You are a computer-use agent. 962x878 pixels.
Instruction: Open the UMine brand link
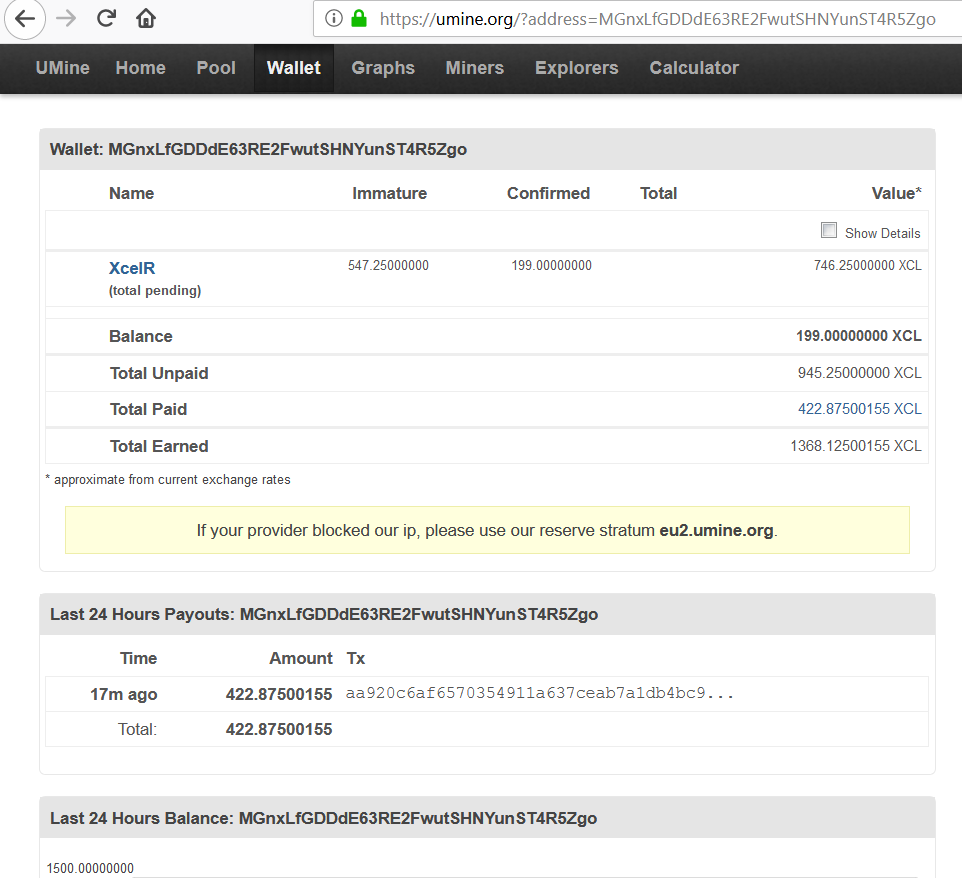click(x=63, y=68)
